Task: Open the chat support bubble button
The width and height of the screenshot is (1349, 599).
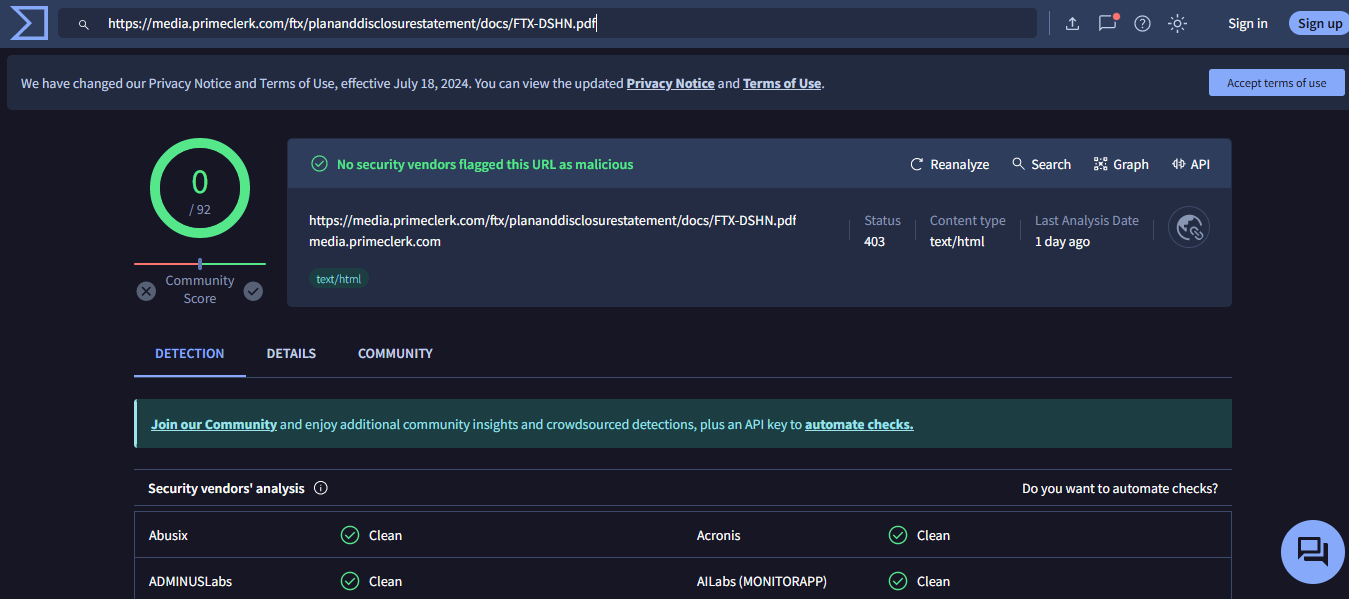Action: coord(1313,552)
